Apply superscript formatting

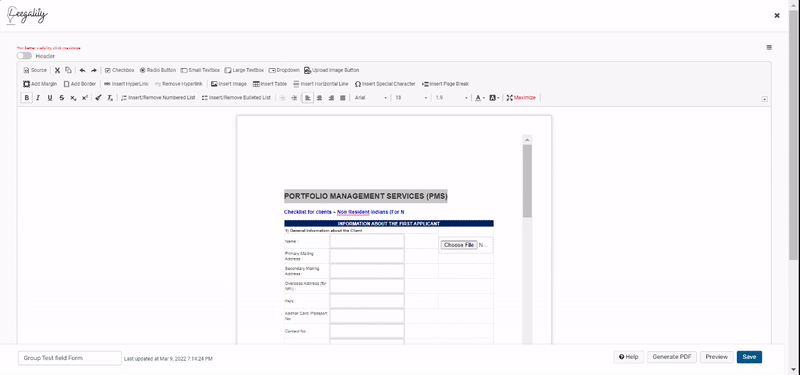click(85, 97)
